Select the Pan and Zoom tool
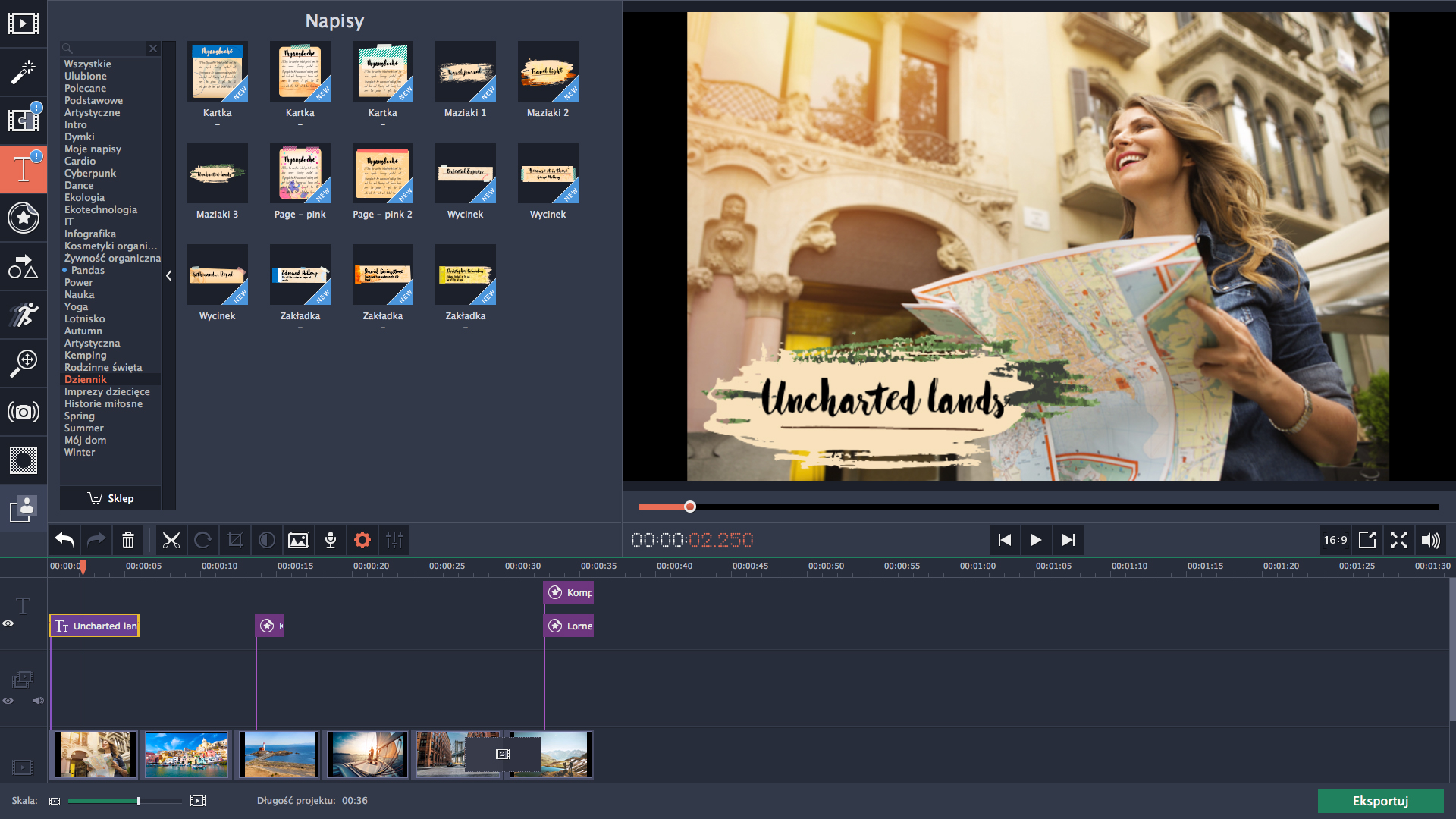1456x819 pixels. pyautogui.click(x=24, y=362)
